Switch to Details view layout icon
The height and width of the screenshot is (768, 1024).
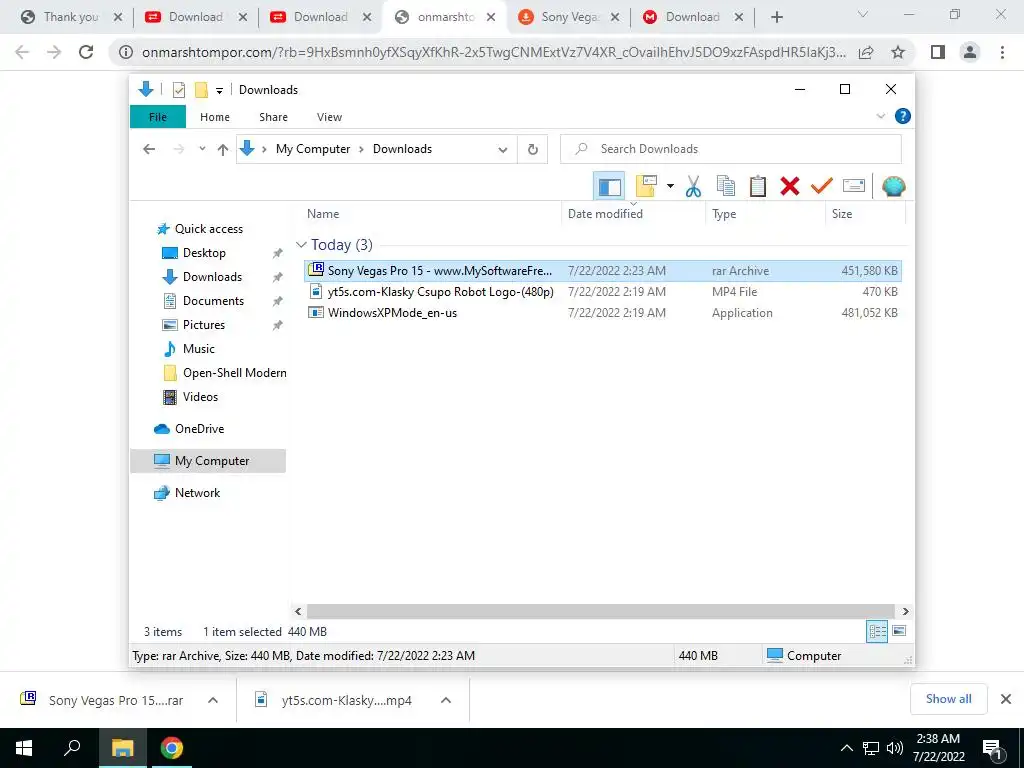[877, 631]
